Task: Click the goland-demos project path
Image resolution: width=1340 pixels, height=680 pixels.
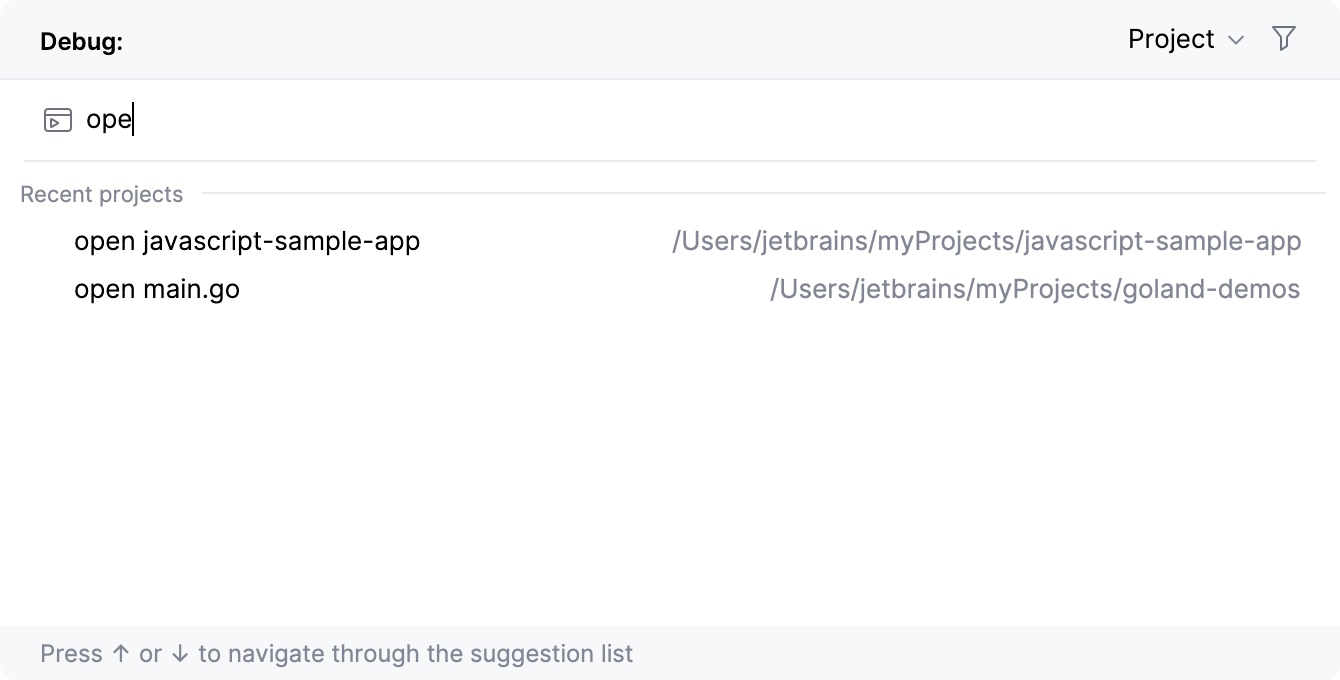Action: [x=1035, y=289]
